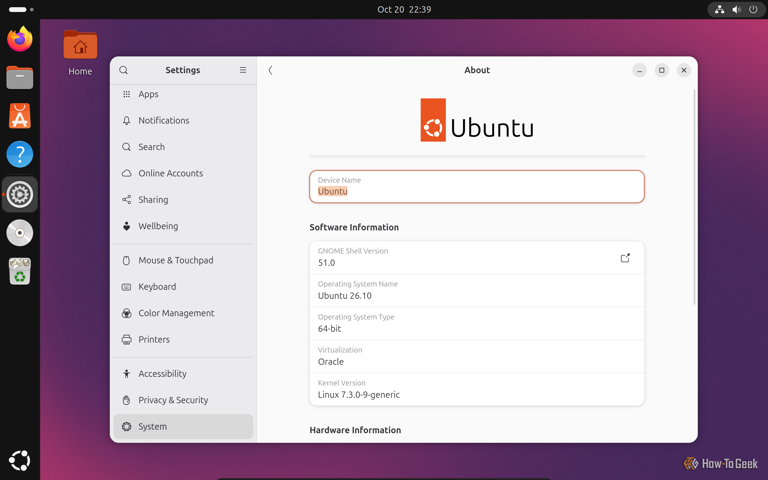Click the Activities workspace indicator
Image resolution: width=768 pixels, height=480 pixels.
(x=21, y=9)
